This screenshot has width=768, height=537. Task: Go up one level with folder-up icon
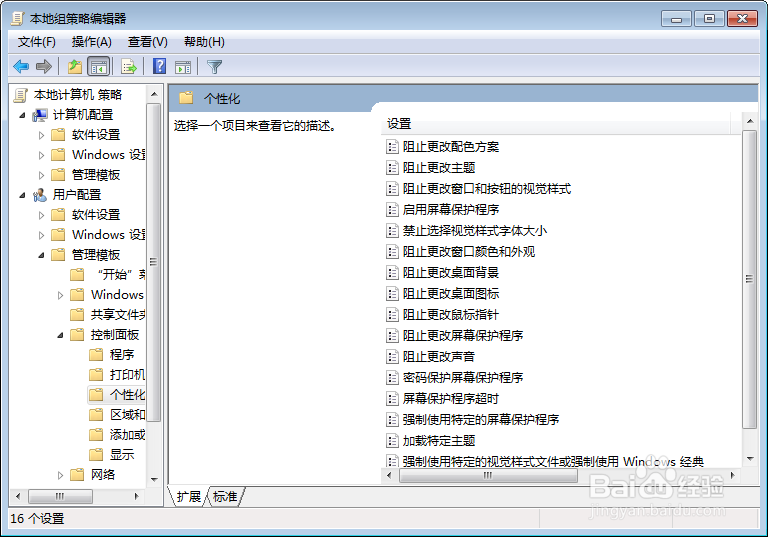pyautogui.click(x=74, y=66)
